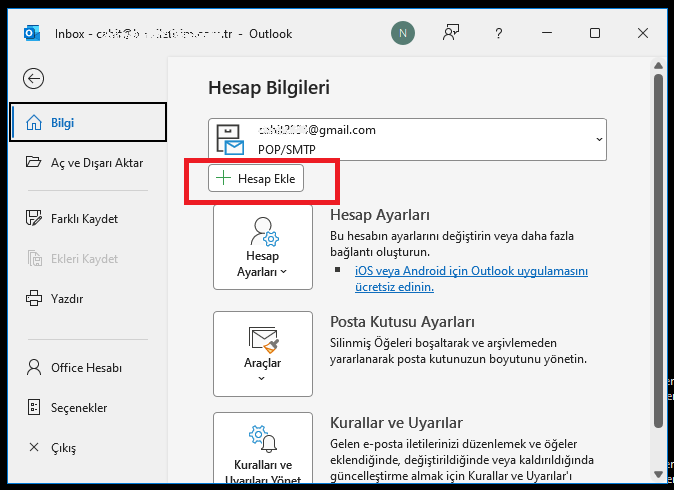This screenshot has width=674, height=490.
Task: Click the Hesap Ayarları section heading
Action: point(380,214)
